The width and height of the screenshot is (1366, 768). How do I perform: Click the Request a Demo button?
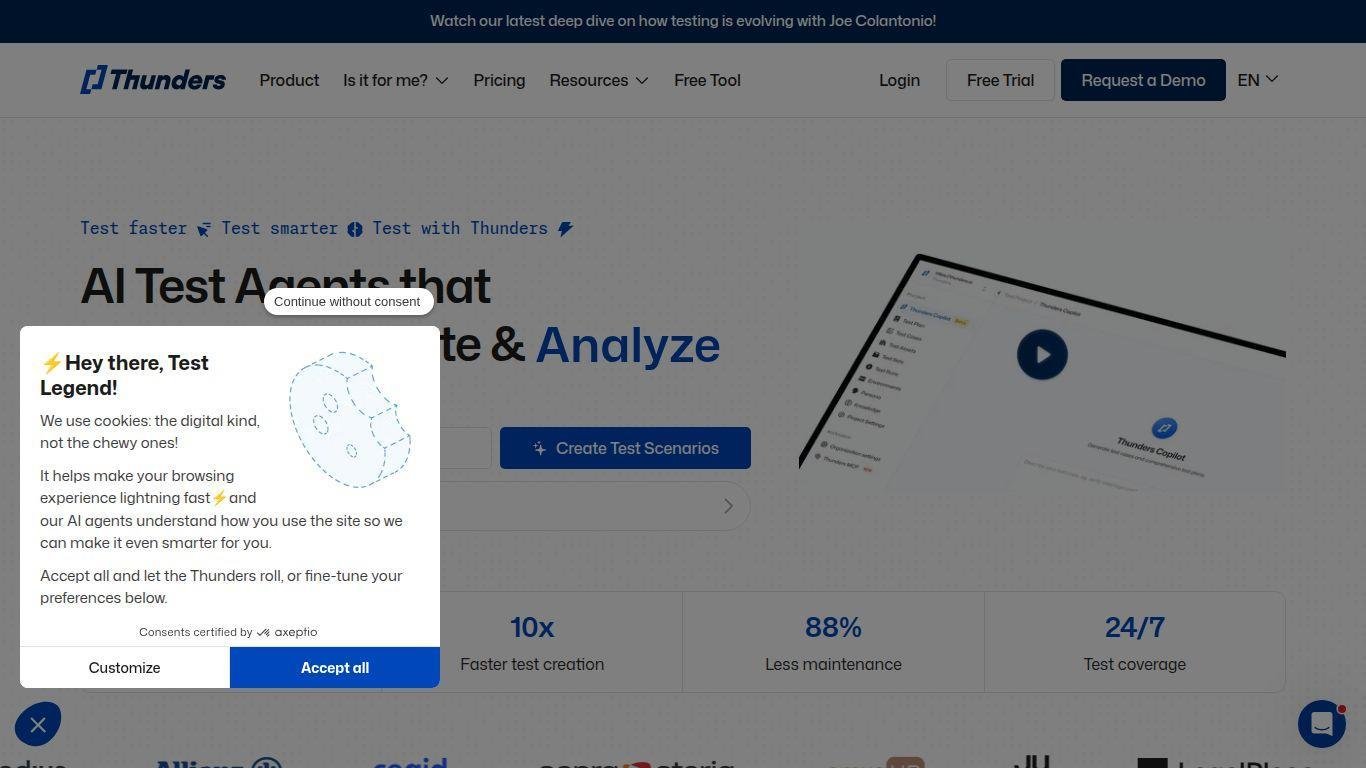tap(1143, 80)
